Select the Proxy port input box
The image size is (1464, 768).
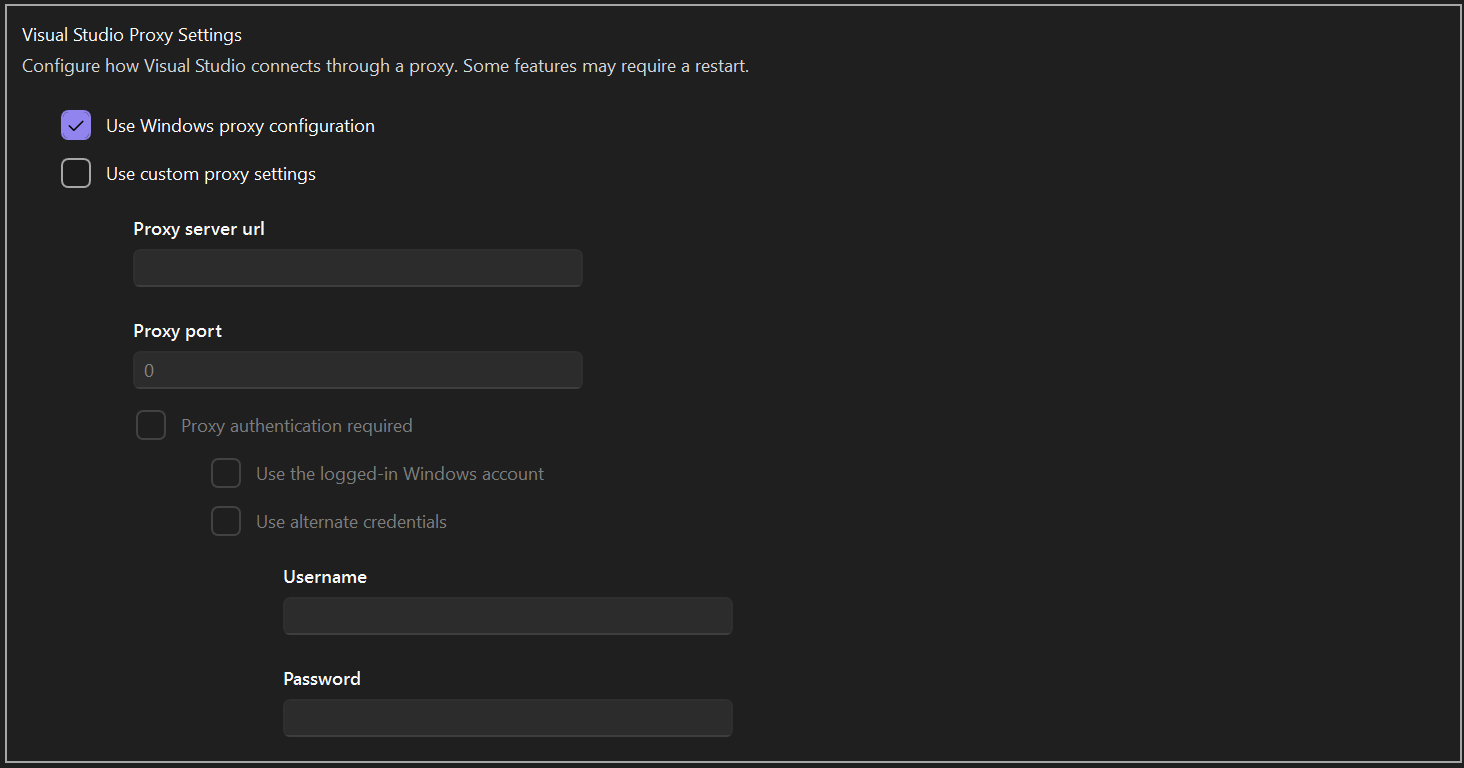pyautogui.click(x=357, y=370)
